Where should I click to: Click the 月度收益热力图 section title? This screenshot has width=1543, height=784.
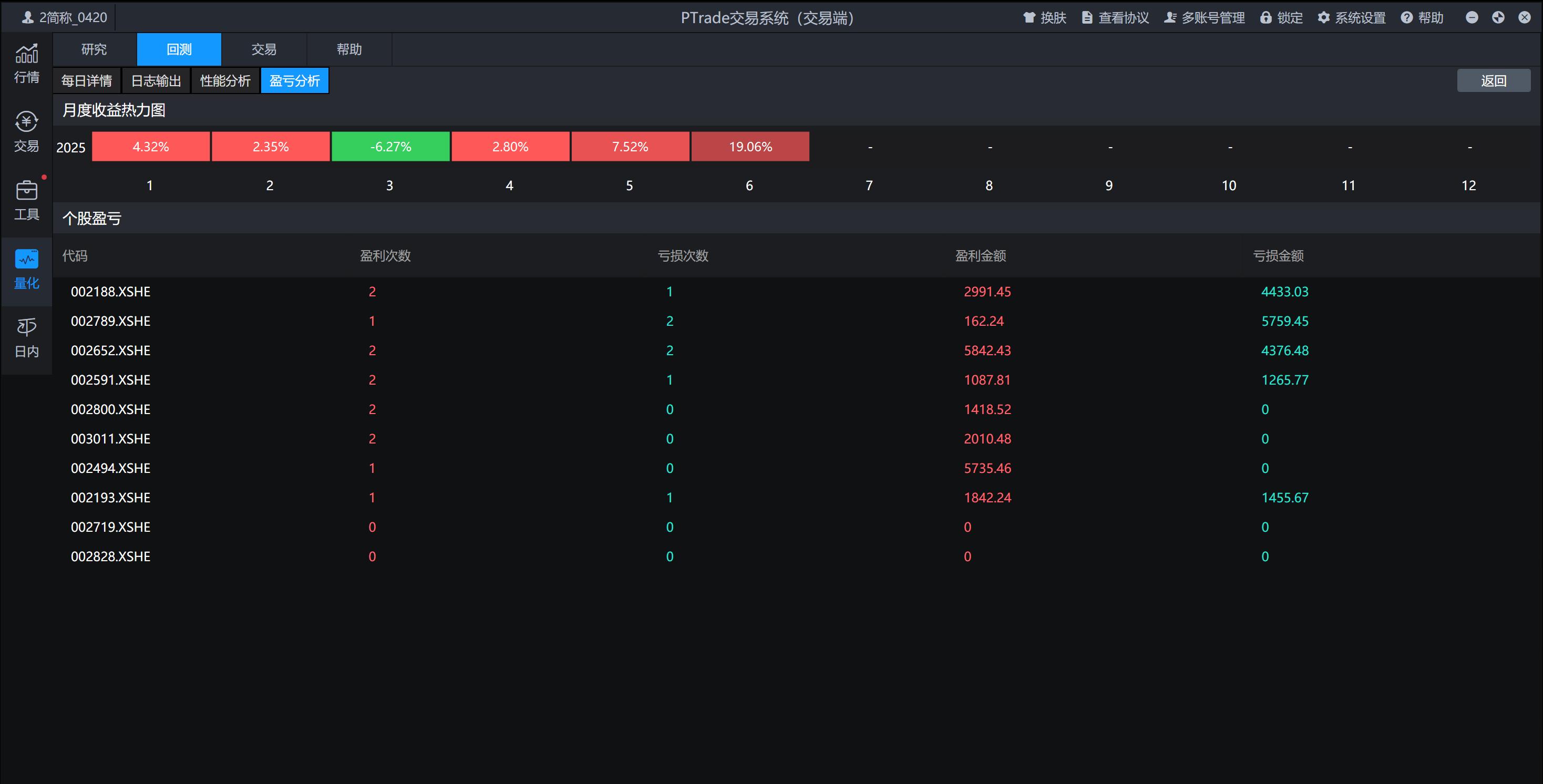[x=114, y=110]
